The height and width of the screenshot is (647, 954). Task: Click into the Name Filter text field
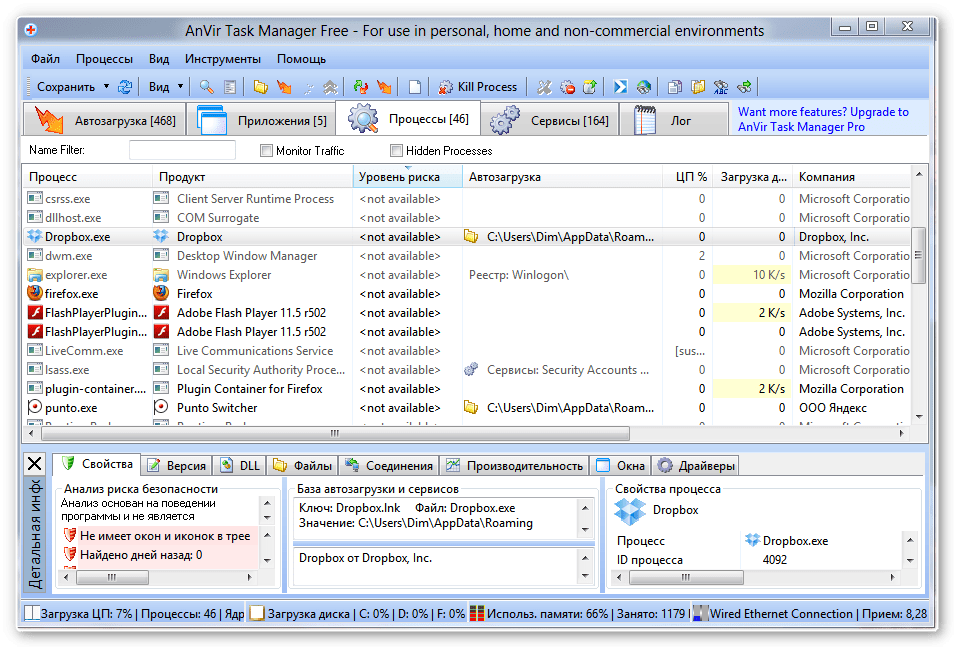(x=182, y=151)
